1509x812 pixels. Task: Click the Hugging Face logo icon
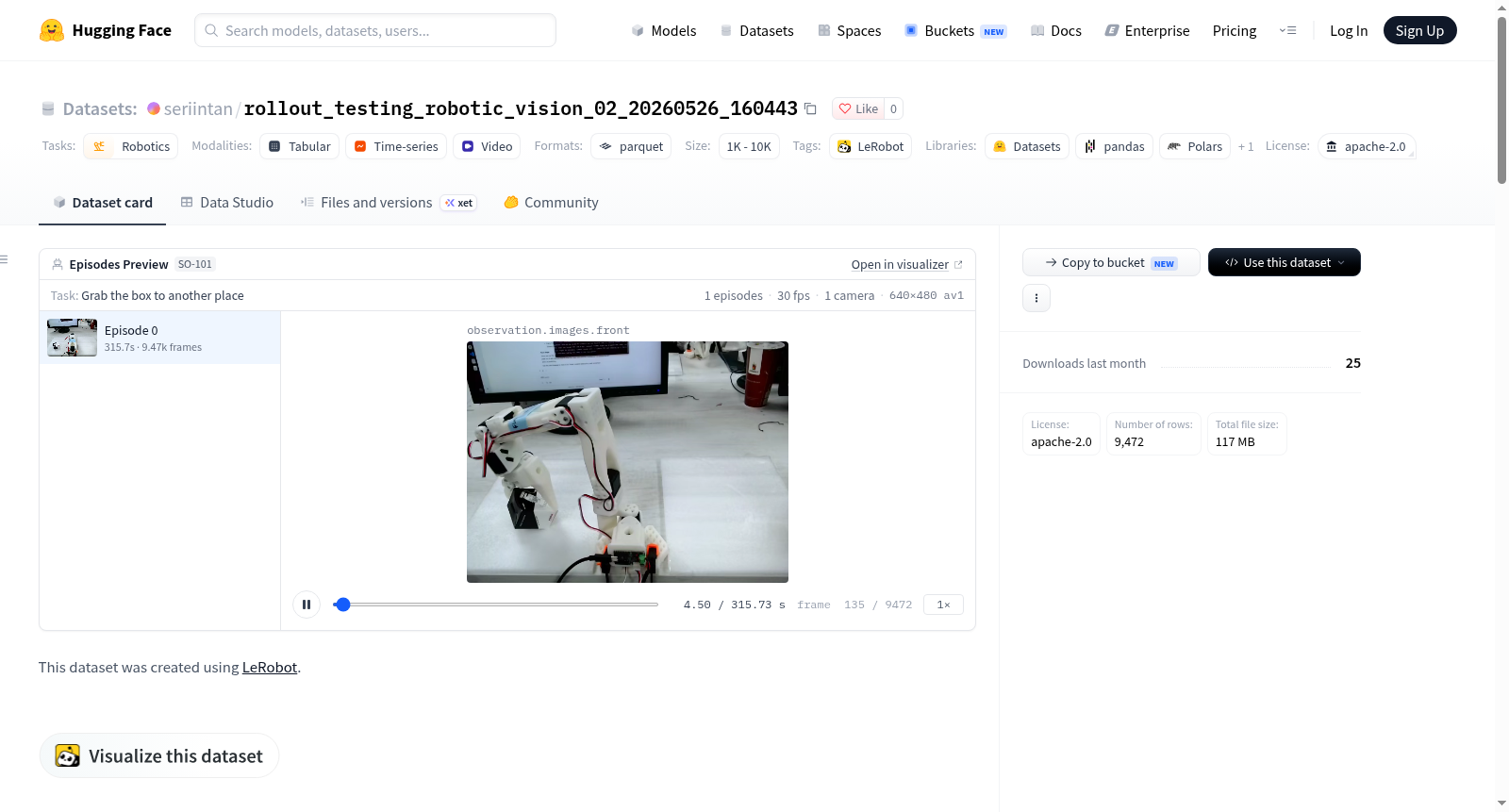point(52,30)
